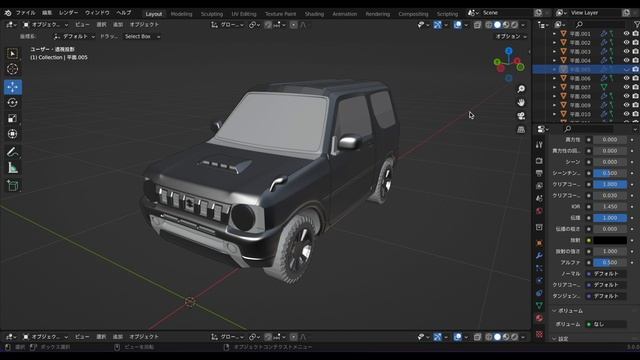The image size is (640, 360).
Task: Open the ビュー menu in top viewport header
Action: click(82, 25)
